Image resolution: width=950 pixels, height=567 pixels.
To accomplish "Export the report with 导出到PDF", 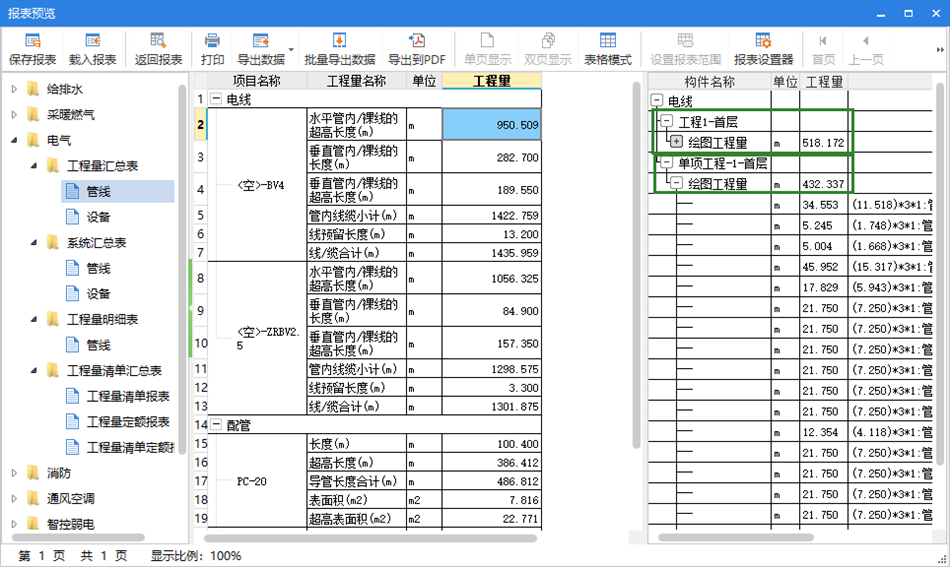I will click(x=417, y=41).
